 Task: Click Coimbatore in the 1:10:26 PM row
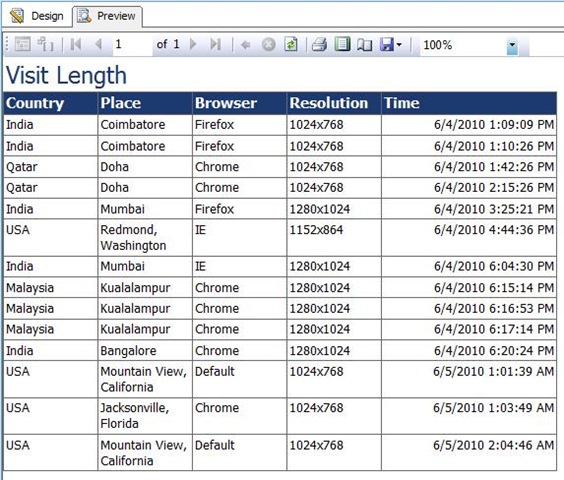pyautogui.click(x=145, y=146)
